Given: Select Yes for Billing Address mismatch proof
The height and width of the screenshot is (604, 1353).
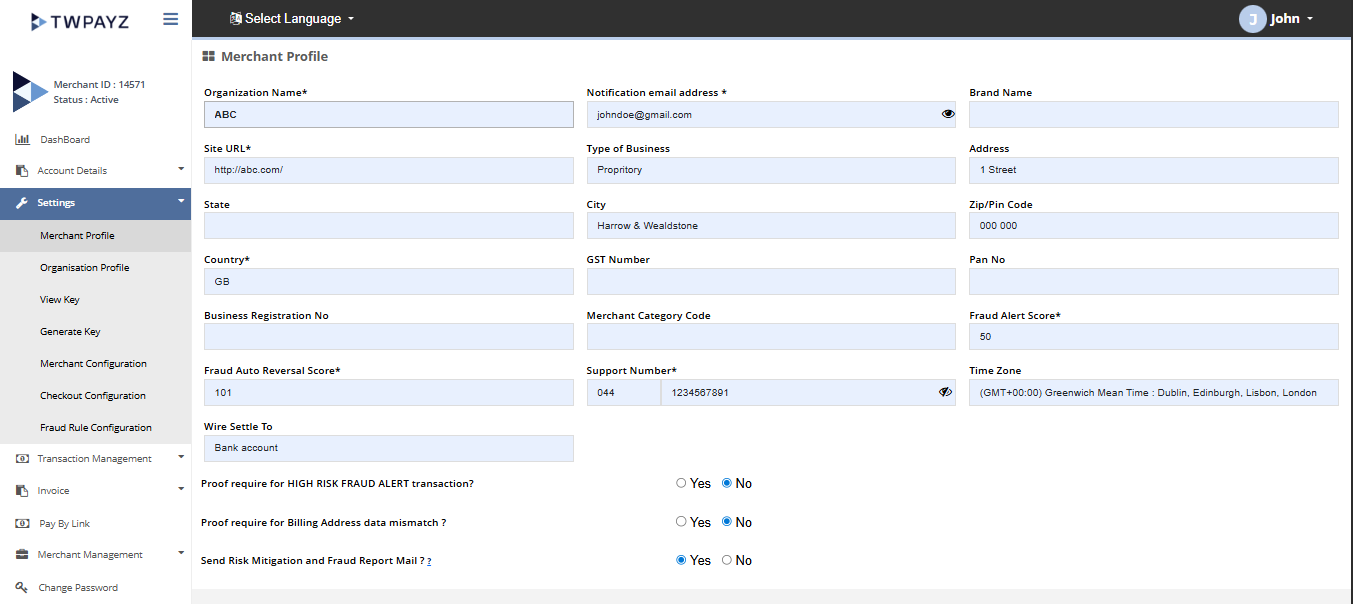Looking at the screenshot, I should 681,522.
